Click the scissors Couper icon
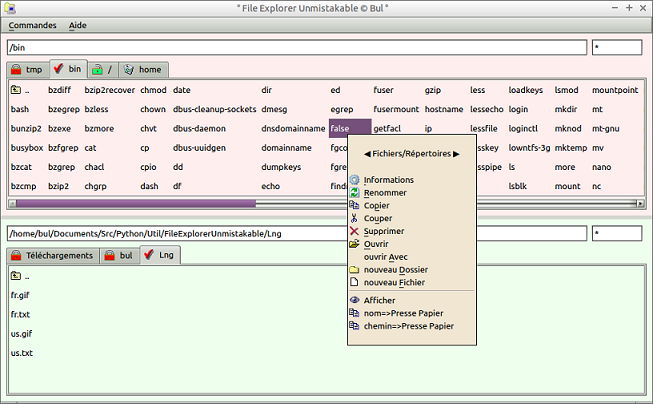 [x=354, y=218]
